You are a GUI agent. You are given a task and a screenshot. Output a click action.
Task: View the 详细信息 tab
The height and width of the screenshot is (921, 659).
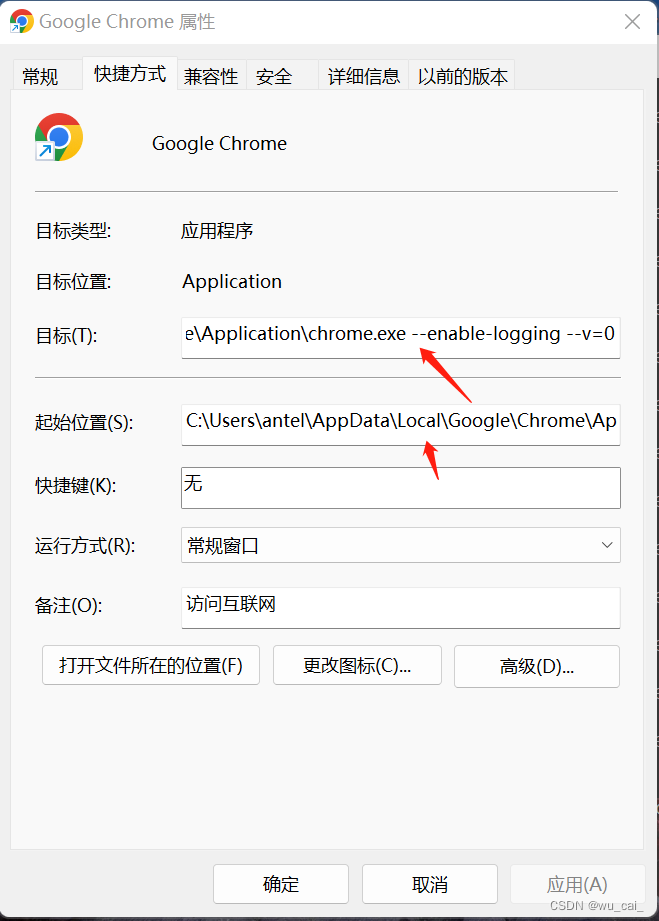point(364,76)
